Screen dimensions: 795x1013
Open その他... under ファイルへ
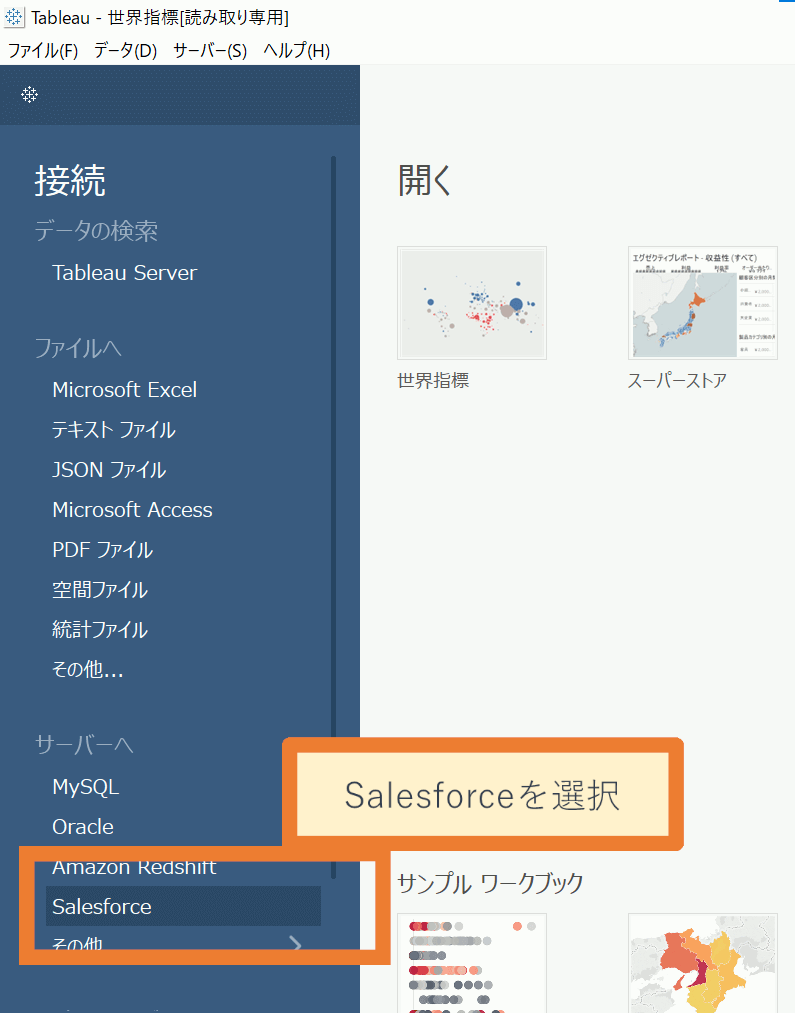87,670
